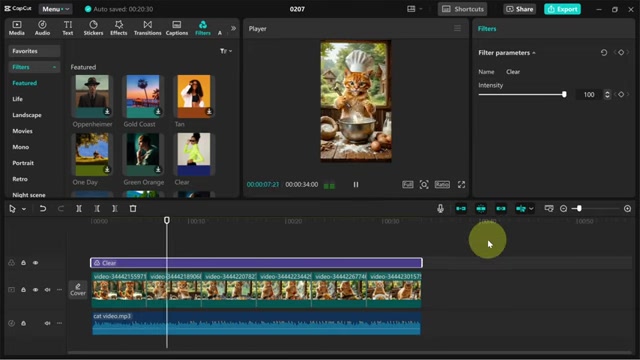Open the filter sort dropdown
The width and height of the screenshot is (640, 360).
tap(226, 51)
